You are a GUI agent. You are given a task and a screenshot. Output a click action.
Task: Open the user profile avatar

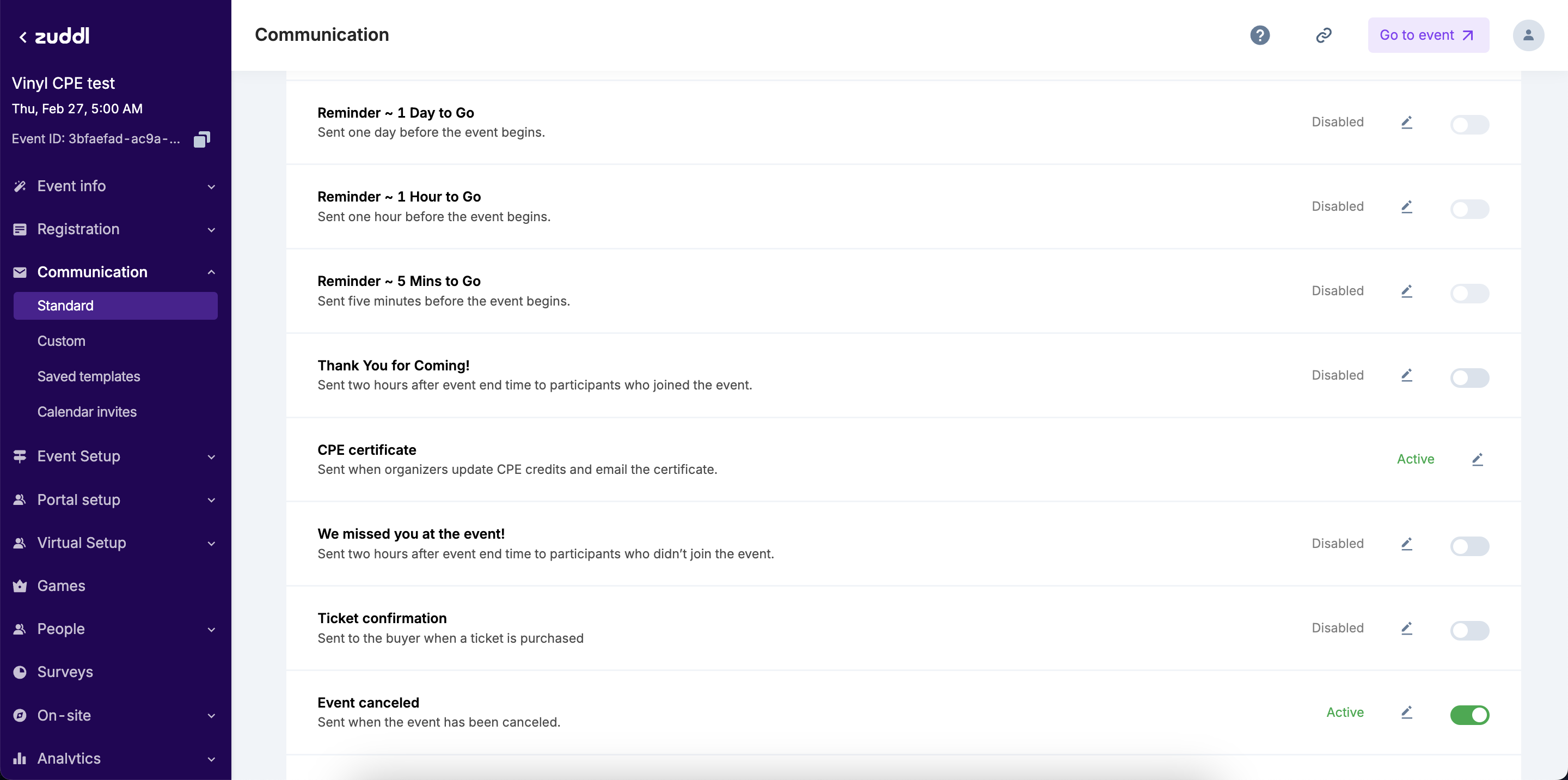(x=1528, y=35)
